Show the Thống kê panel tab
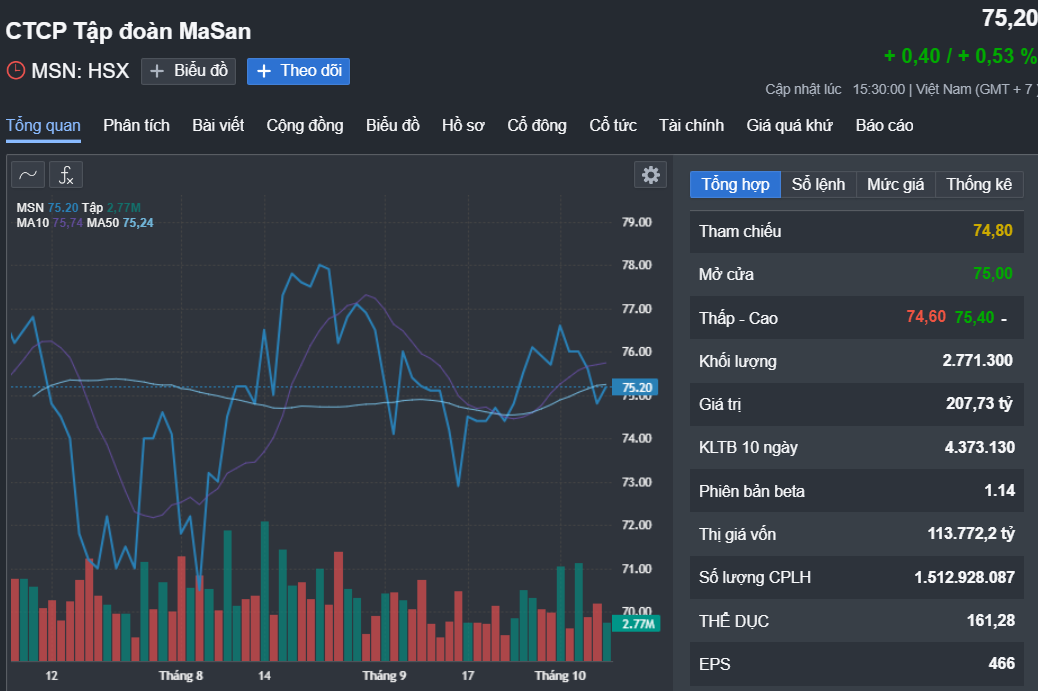 click(979, 184)
